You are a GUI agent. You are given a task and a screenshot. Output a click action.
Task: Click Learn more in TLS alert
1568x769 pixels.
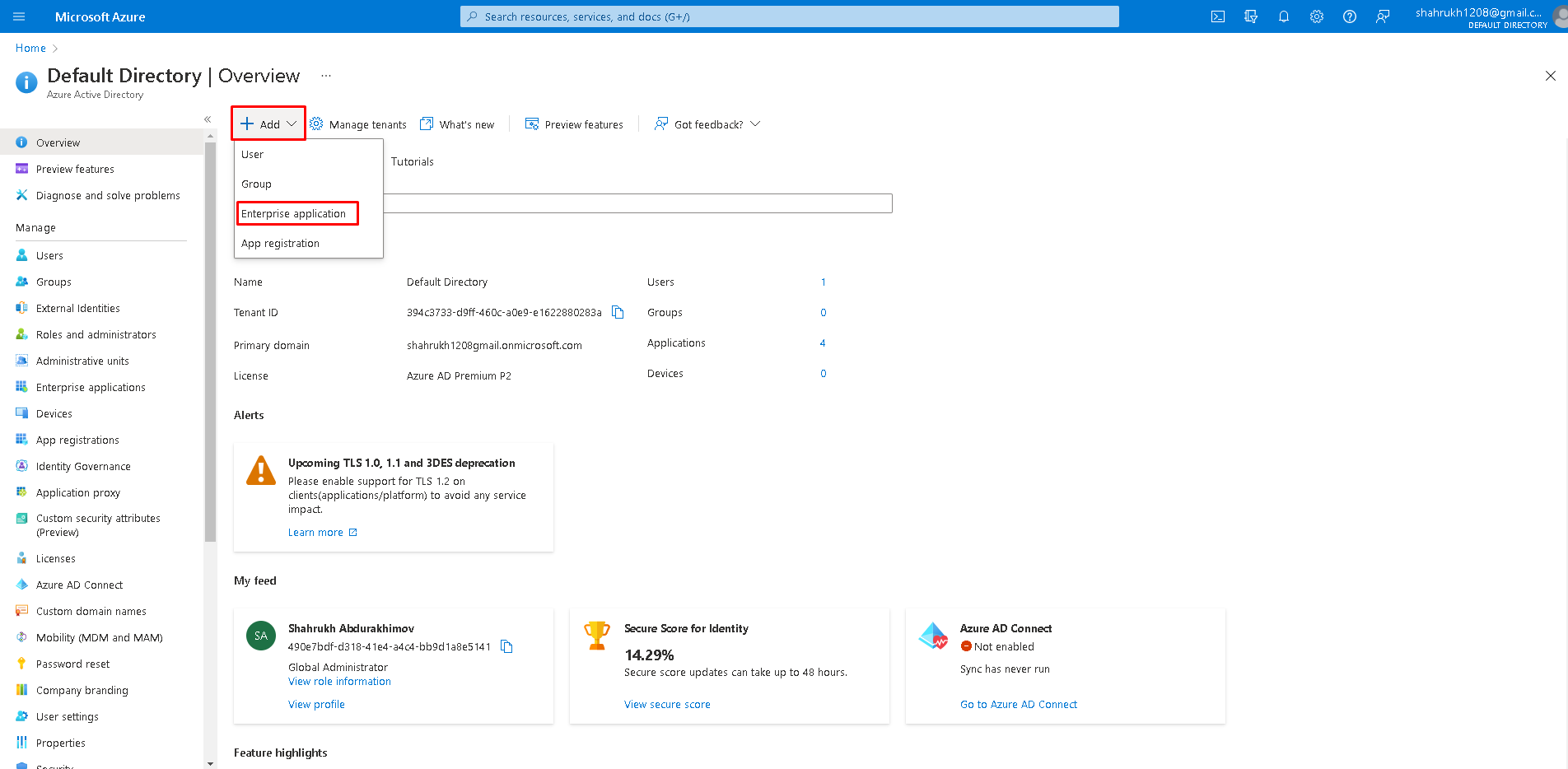point(323,532)
